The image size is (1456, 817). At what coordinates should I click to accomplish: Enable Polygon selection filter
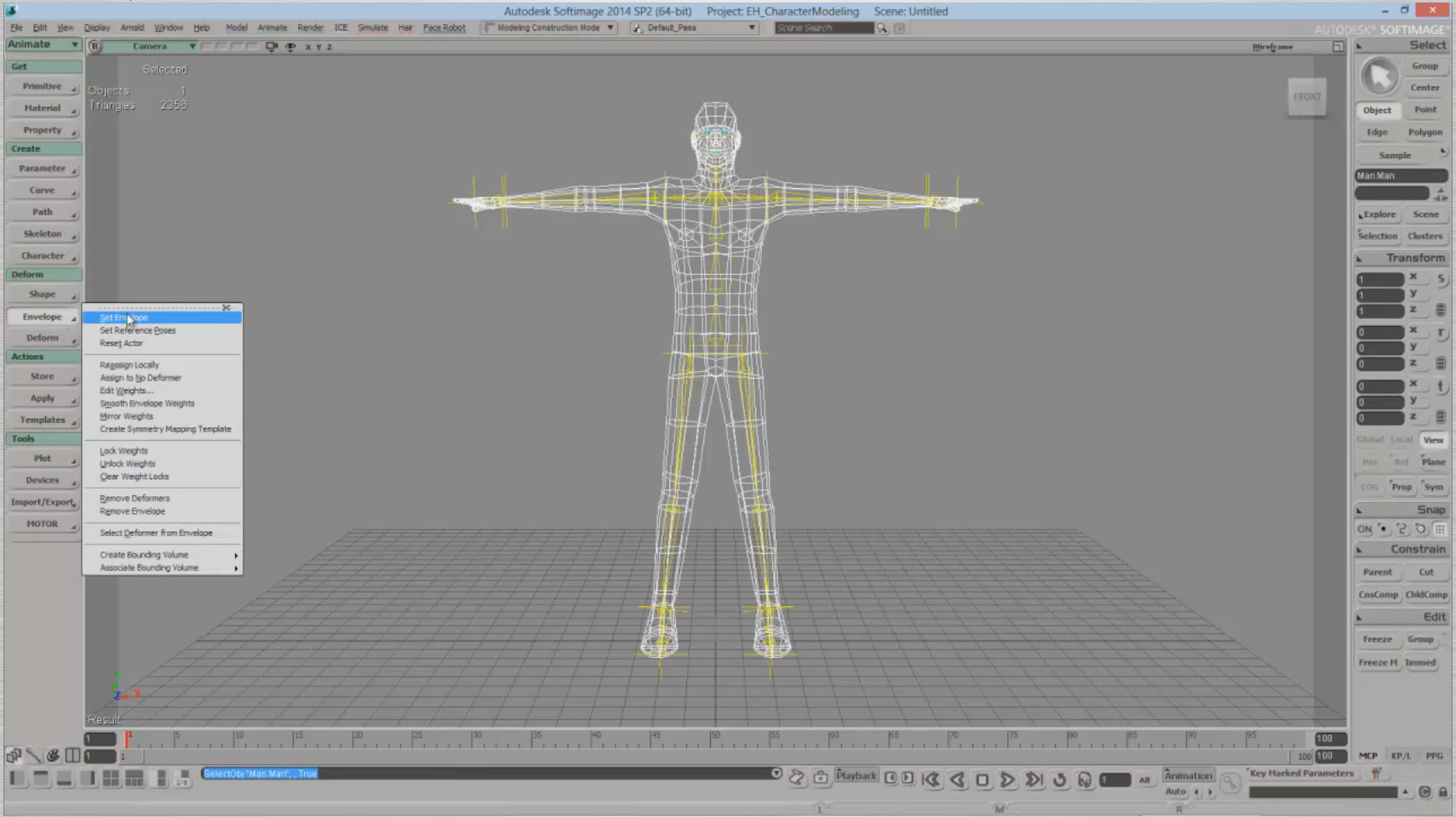(1425, 132)
